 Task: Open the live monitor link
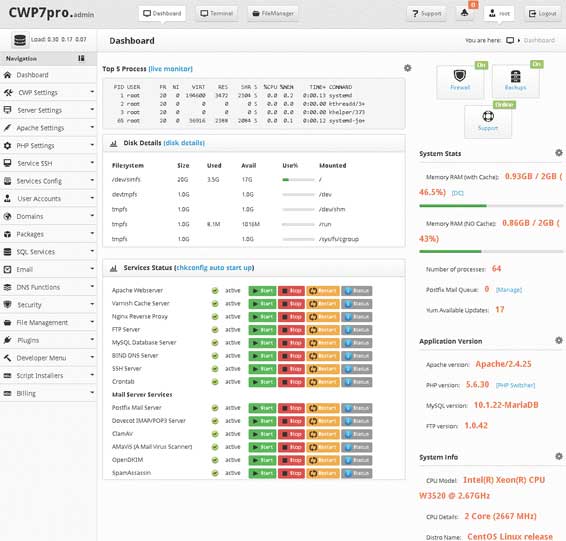coord(170,69)
